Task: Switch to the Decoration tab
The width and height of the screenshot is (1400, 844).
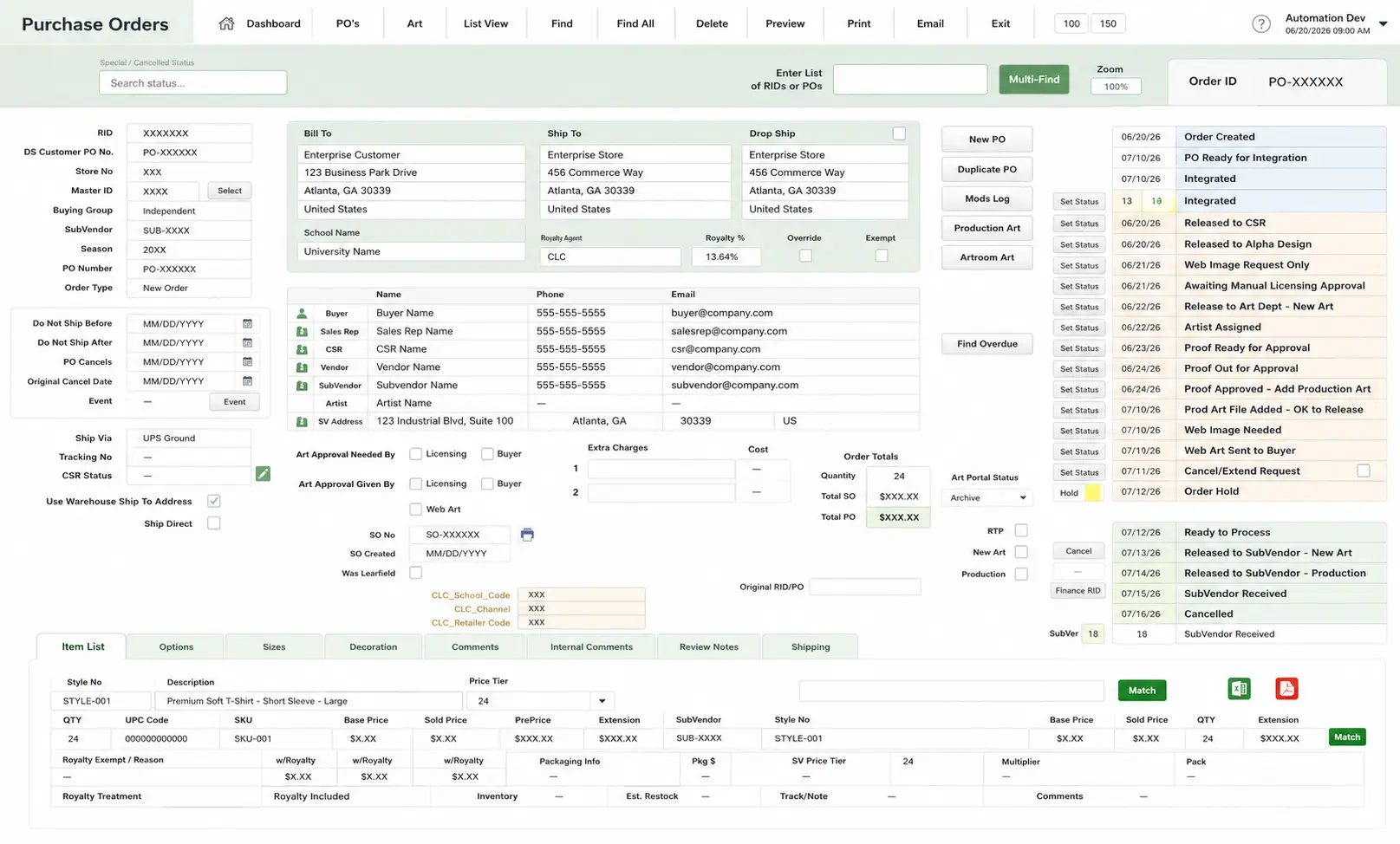Action: tap(374, 647)
